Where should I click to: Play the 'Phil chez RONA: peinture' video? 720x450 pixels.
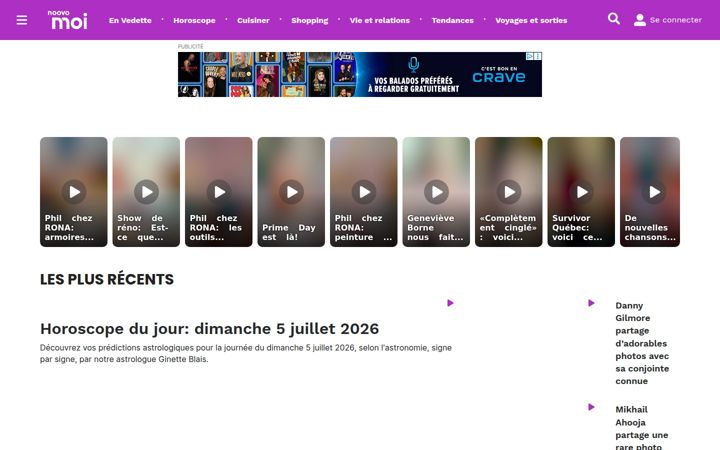pyautogui.click(x=364, y=191)
